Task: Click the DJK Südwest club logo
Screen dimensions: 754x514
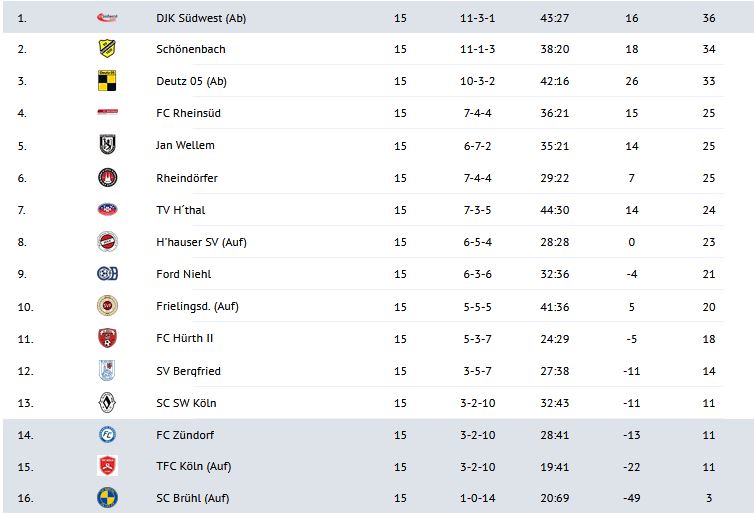Action: point(107,17)
